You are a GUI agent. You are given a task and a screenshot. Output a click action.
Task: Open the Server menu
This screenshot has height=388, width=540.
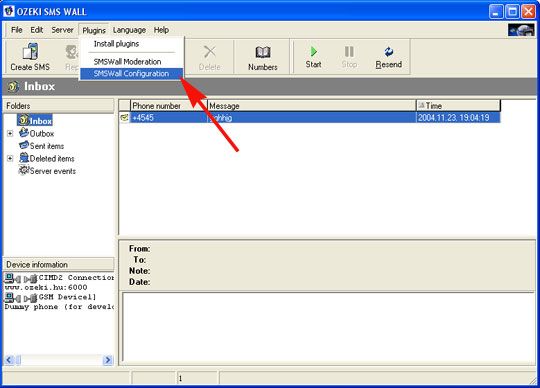pos(62,30)
